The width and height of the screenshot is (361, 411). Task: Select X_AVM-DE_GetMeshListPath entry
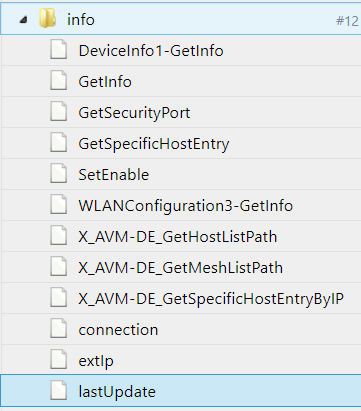(181, 268)
